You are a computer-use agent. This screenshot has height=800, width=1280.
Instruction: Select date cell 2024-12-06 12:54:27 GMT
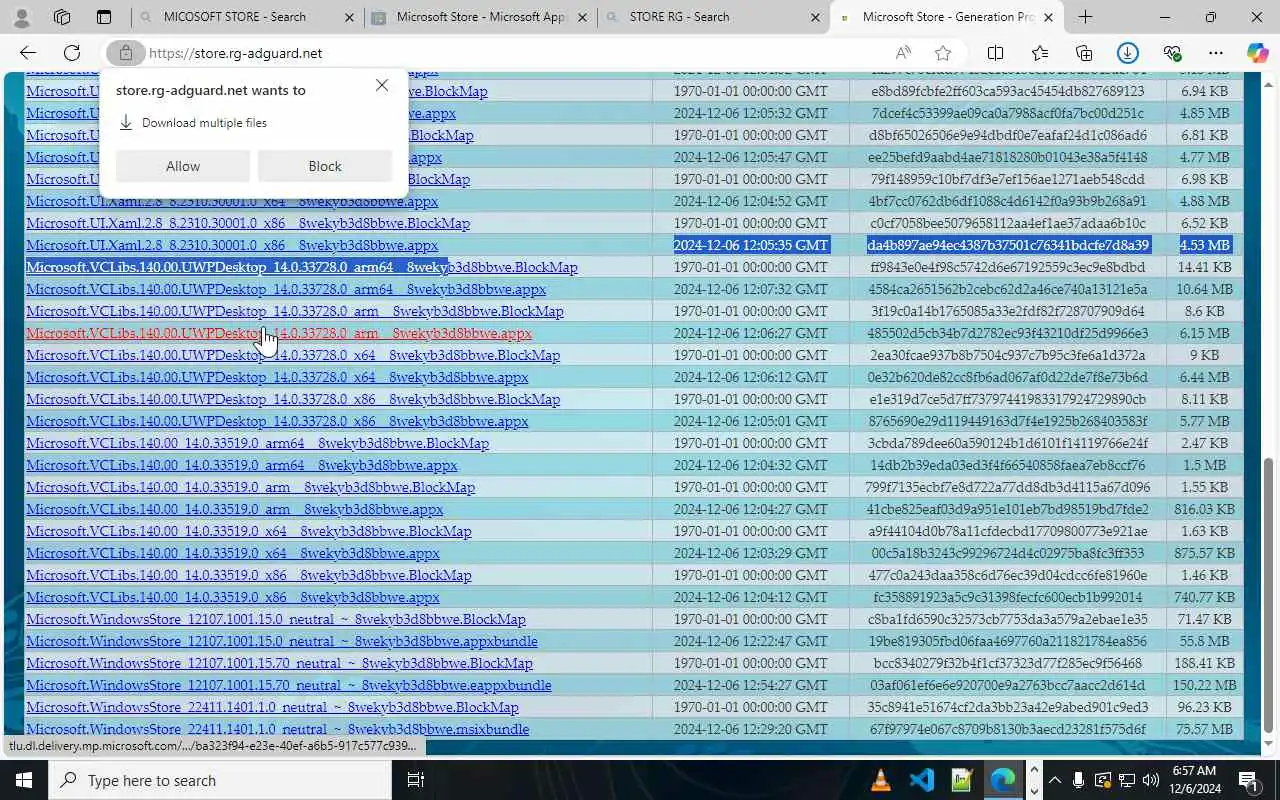click(751, 685)
